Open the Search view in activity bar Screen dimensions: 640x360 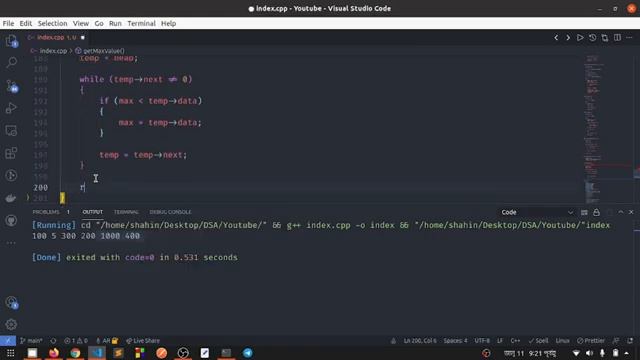11,62
